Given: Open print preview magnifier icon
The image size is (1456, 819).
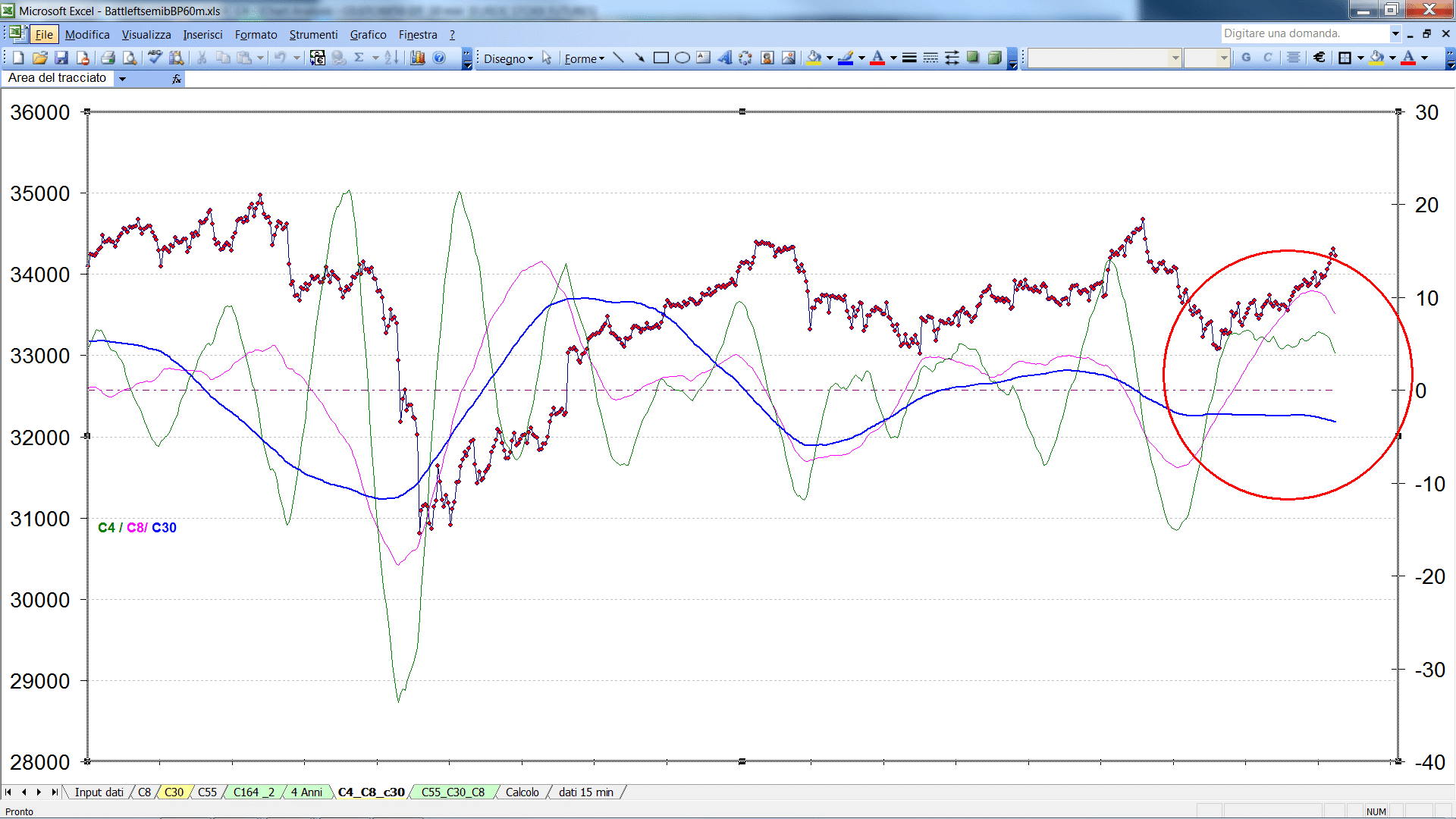Looking at the screenshot, I should [130, 58].
